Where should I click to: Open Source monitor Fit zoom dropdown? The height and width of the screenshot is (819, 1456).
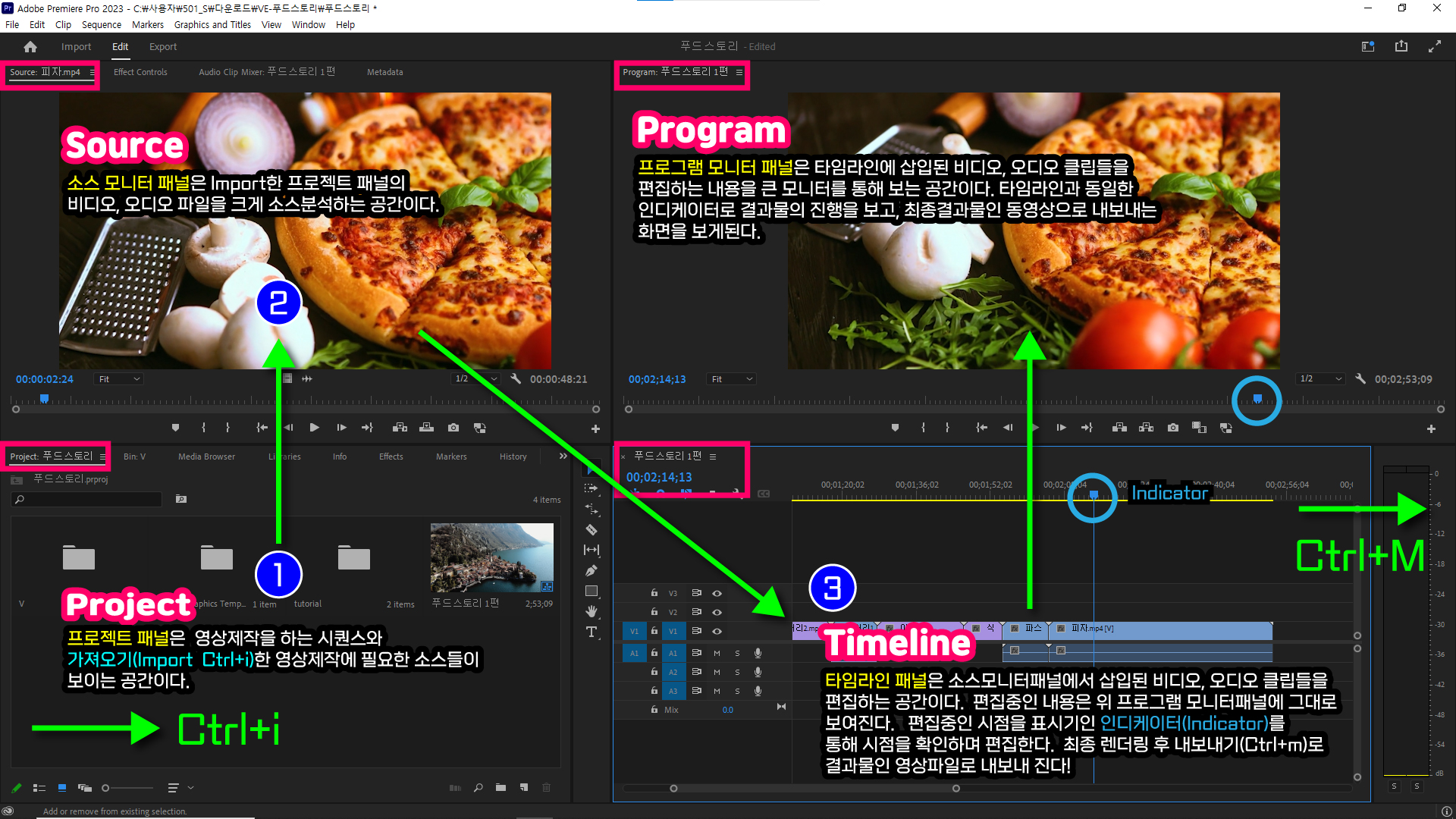[x=119, y=379]
